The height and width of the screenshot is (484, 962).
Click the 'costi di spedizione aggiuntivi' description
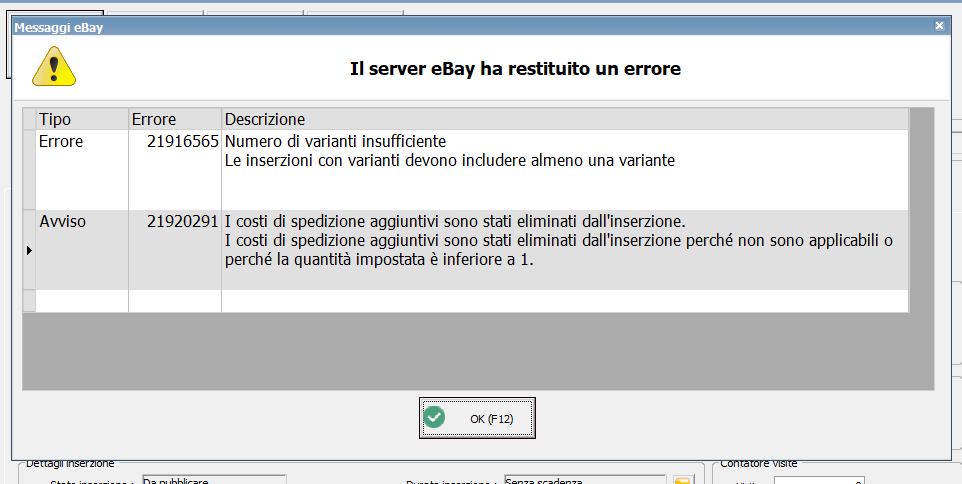[x=564, y=250]
